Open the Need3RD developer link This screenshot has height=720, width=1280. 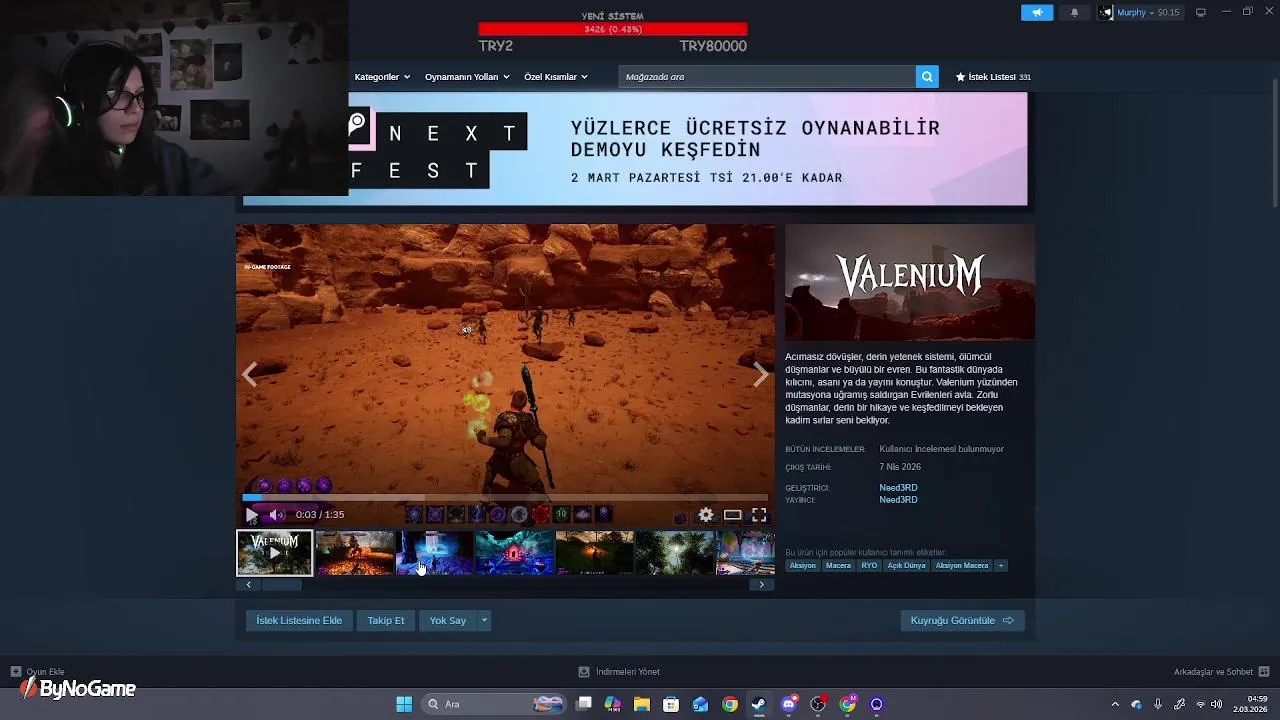pyautogui.click(x=898, y=488)
